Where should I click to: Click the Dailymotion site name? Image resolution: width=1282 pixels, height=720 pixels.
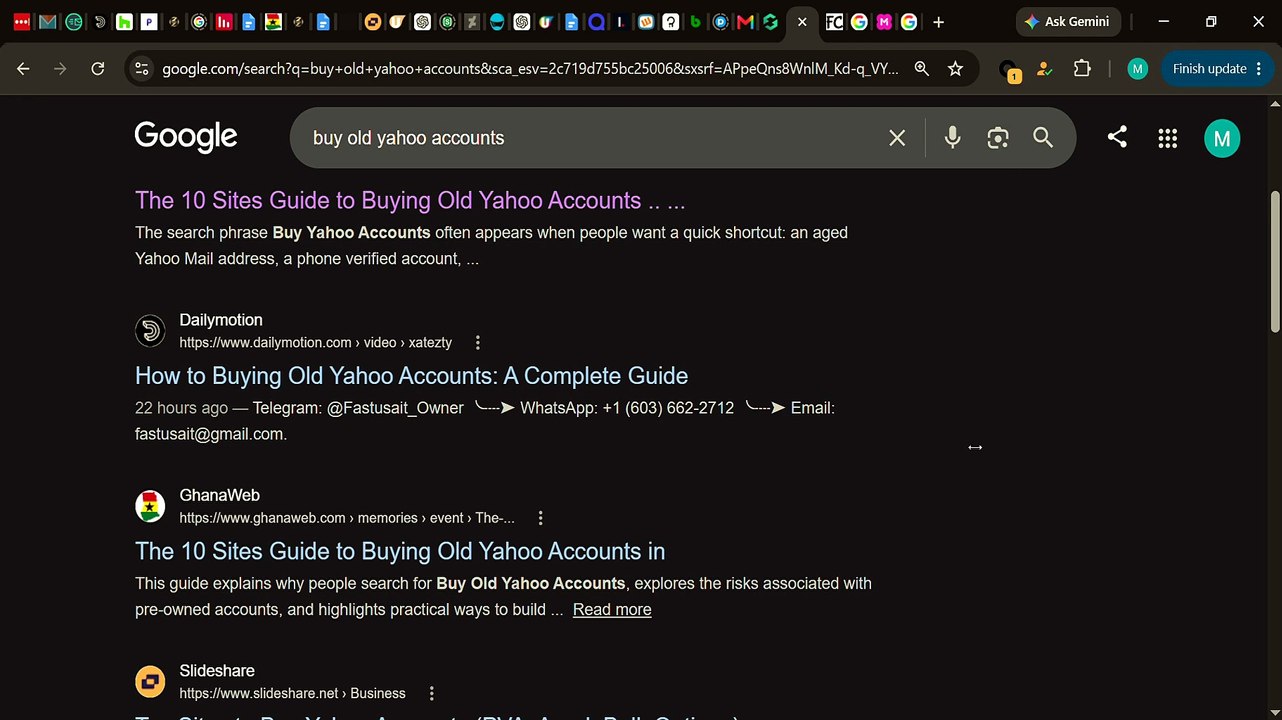tap(221, 320)
